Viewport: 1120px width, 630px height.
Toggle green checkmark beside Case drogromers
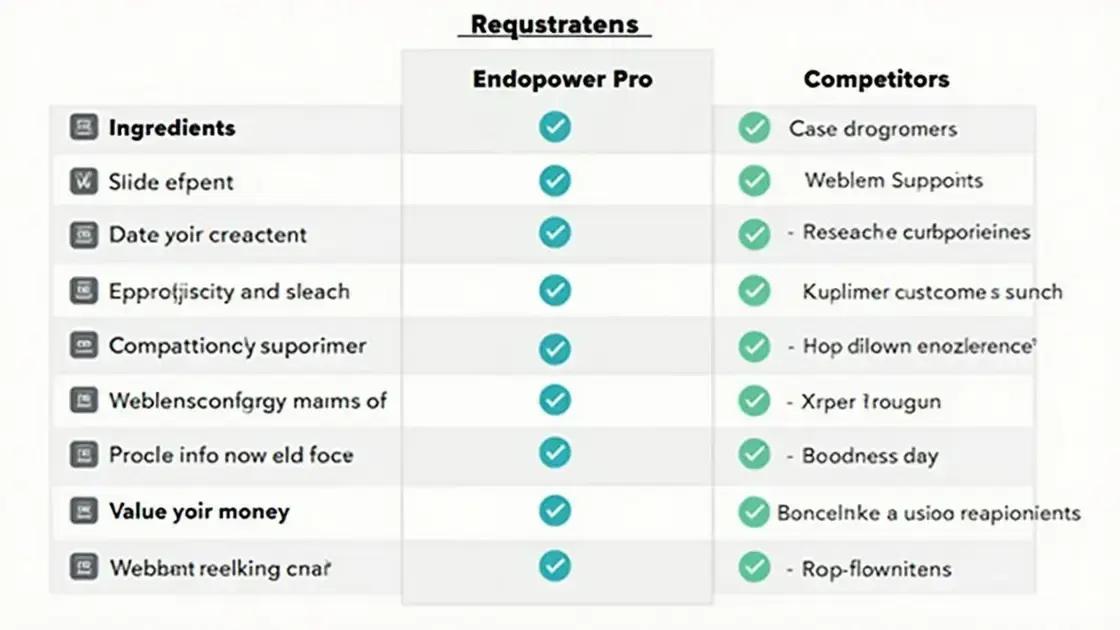[x=754, y=128]
